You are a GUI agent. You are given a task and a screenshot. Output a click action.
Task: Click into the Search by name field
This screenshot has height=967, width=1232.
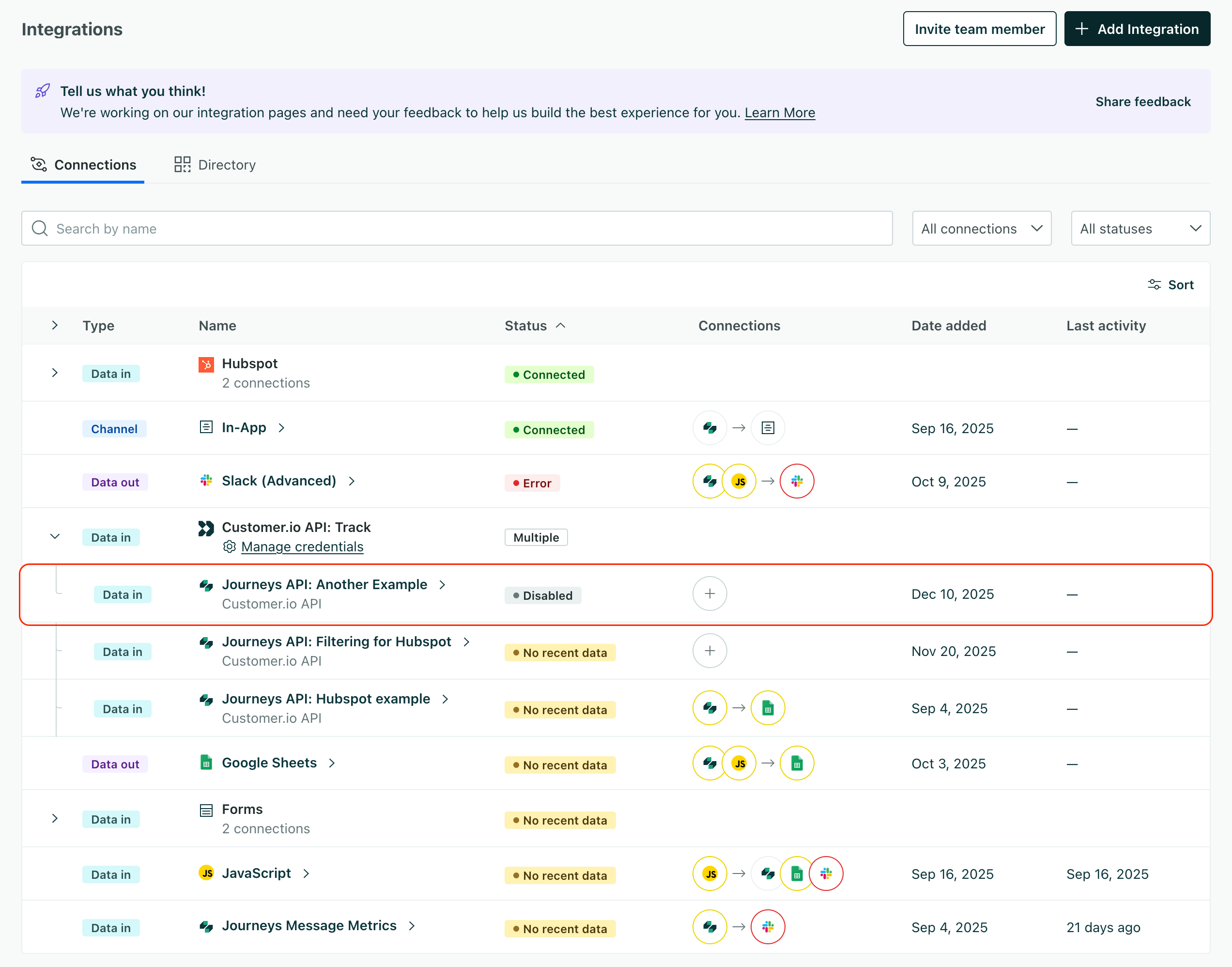point(226,228)
